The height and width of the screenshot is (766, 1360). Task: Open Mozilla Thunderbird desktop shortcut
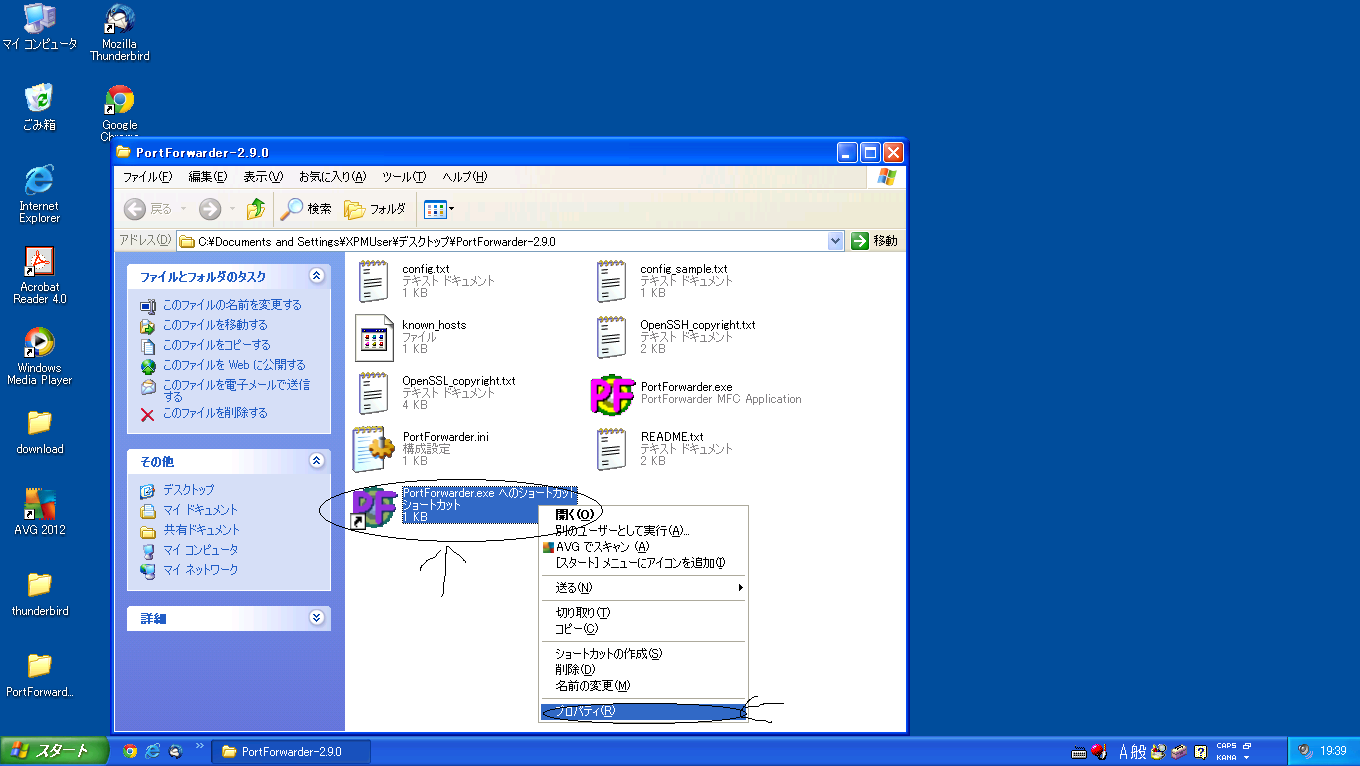click(119, 20)
